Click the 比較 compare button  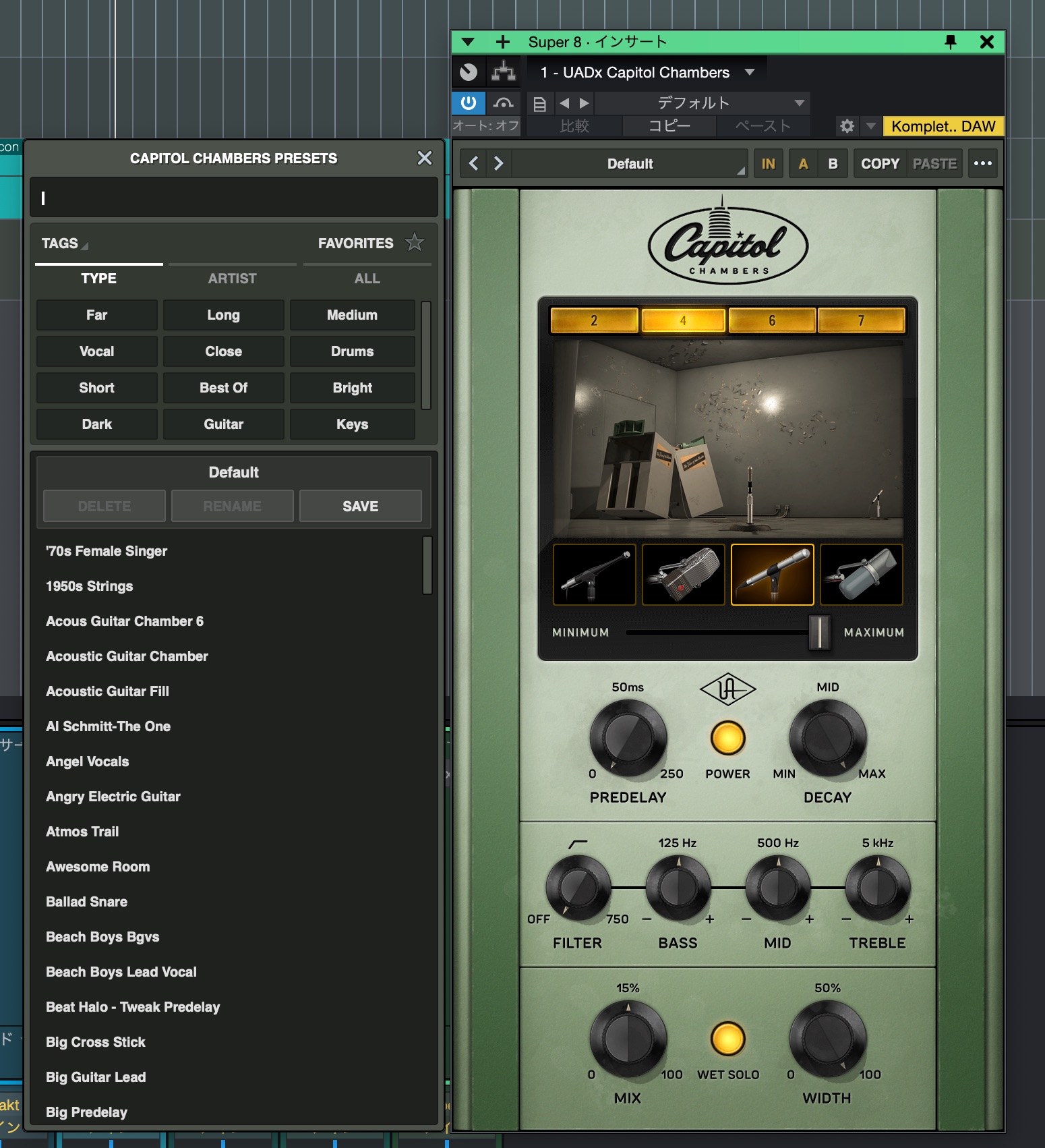coord(574,126)
